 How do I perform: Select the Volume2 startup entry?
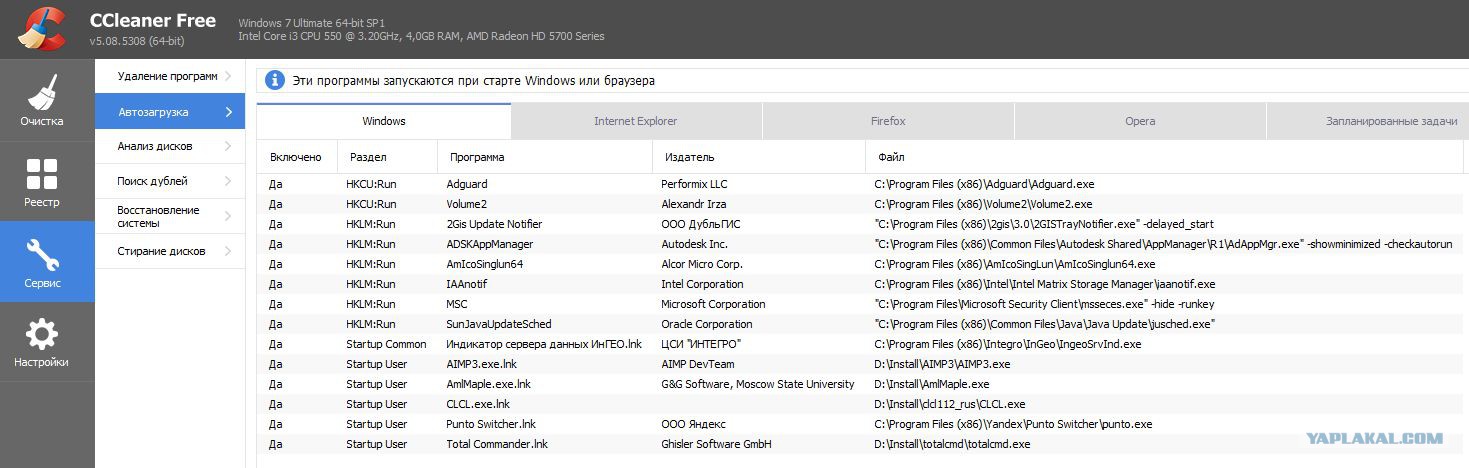[x=860, y=204]
